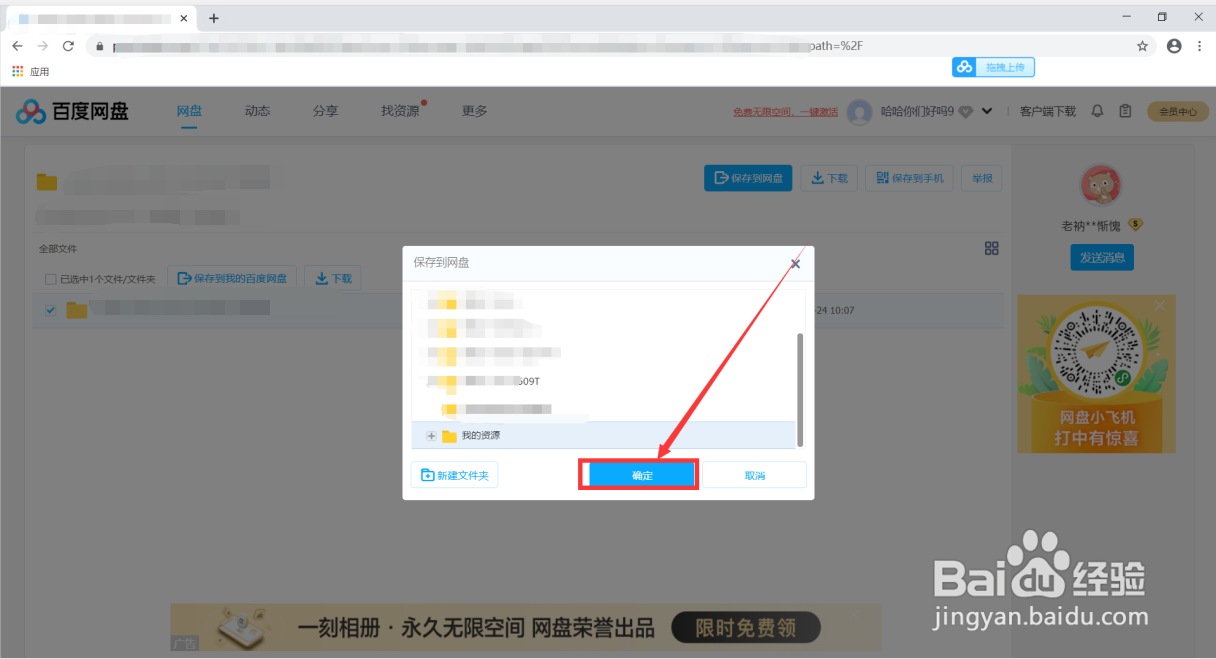
Task: Close the current browser tab
Action: [183, 18]
